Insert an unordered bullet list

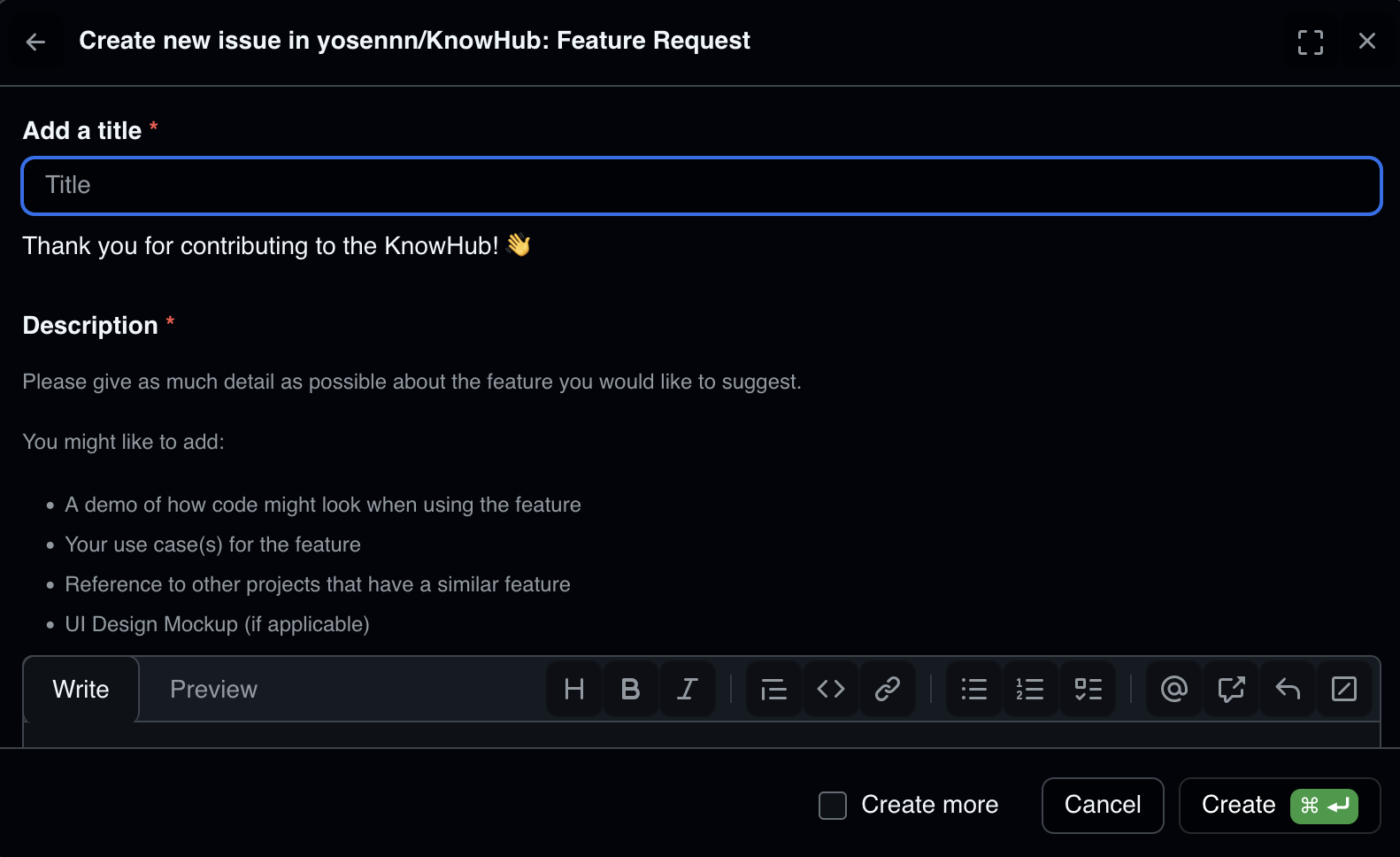click(x=973, y=689)
